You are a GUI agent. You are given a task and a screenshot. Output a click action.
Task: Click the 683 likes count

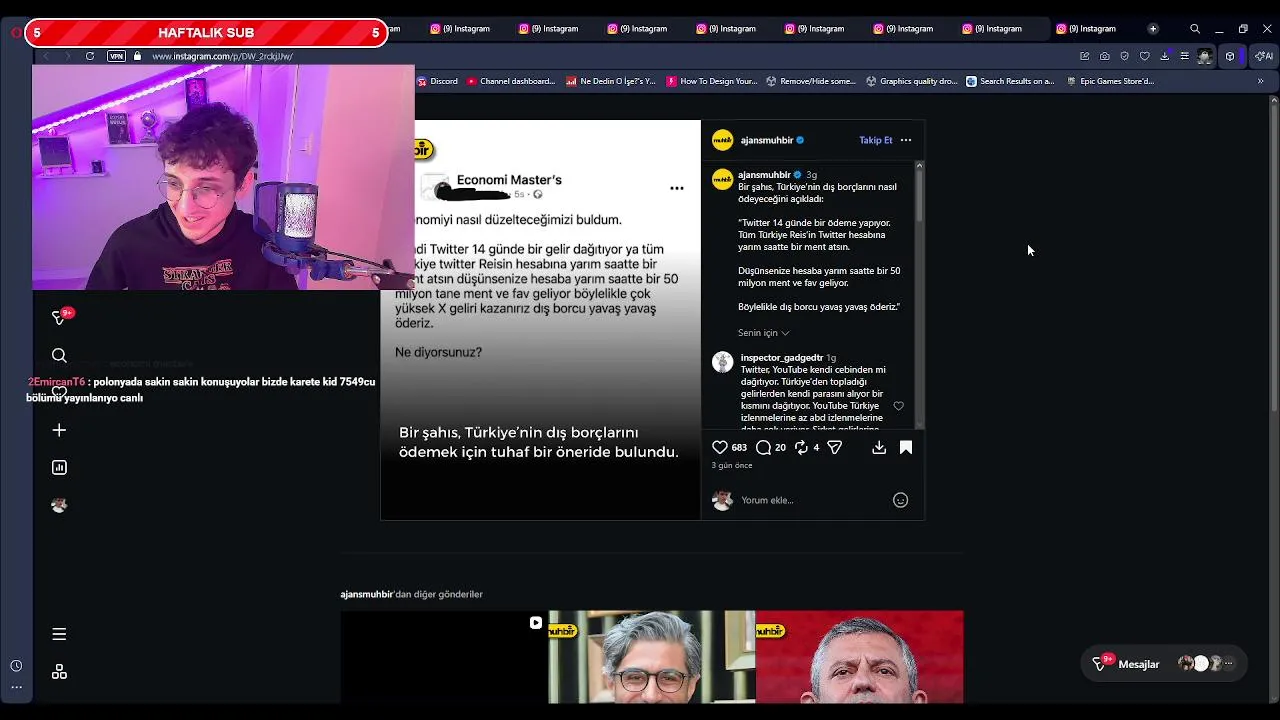[x=739, y=447]
